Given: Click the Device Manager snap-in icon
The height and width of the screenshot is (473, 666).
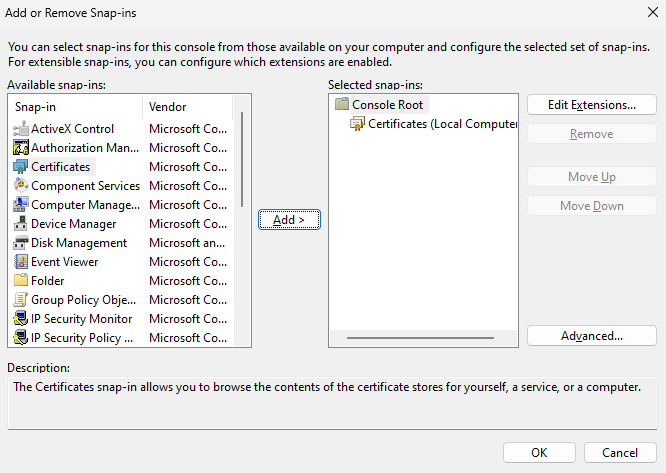Looking at the screenshot, I should (x=20, y=224).
